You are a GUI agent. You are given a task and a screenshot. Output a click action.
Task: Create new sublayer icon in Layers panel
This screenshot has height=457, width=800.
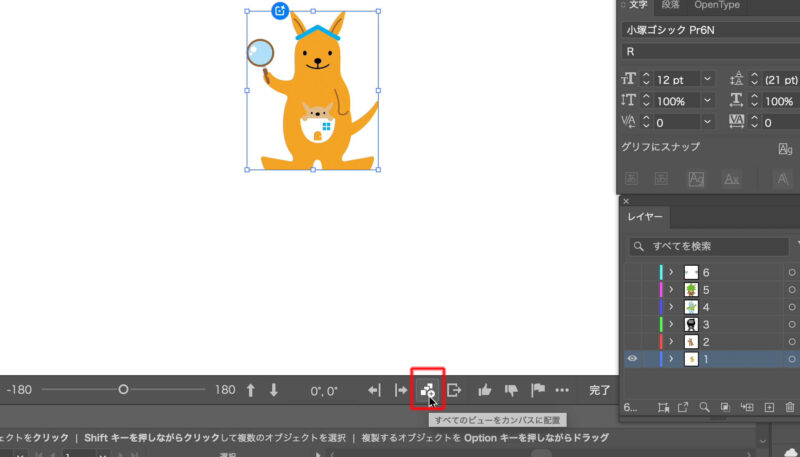(x=747, y=407)
